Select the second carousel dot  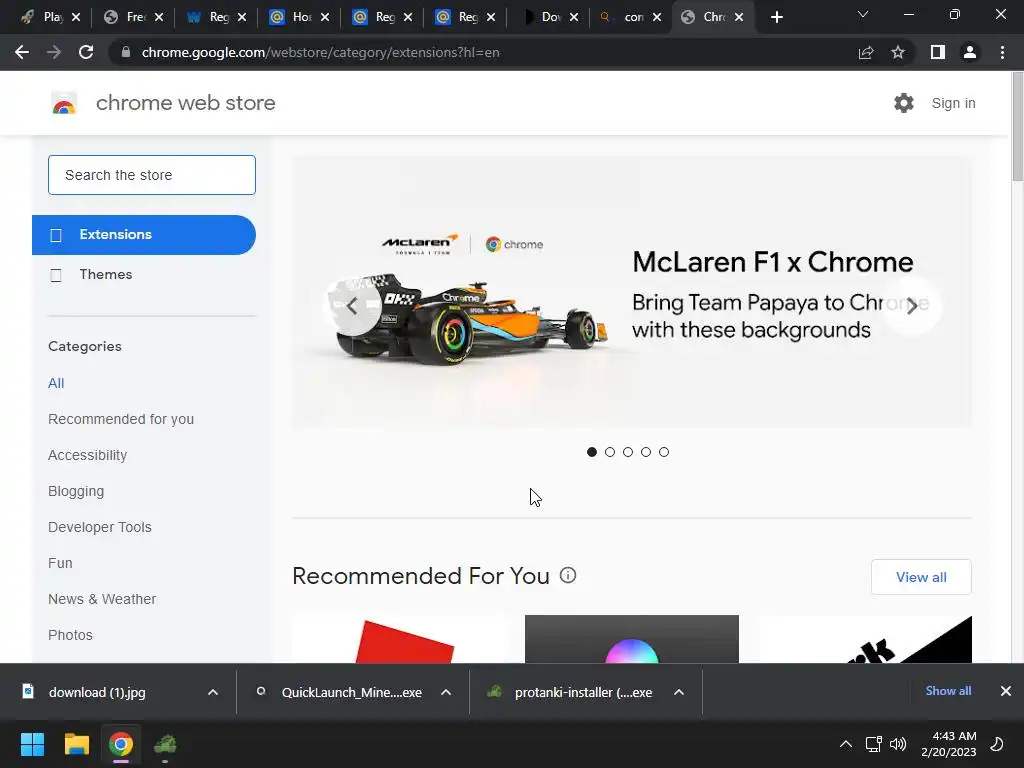tap(610, 452)
